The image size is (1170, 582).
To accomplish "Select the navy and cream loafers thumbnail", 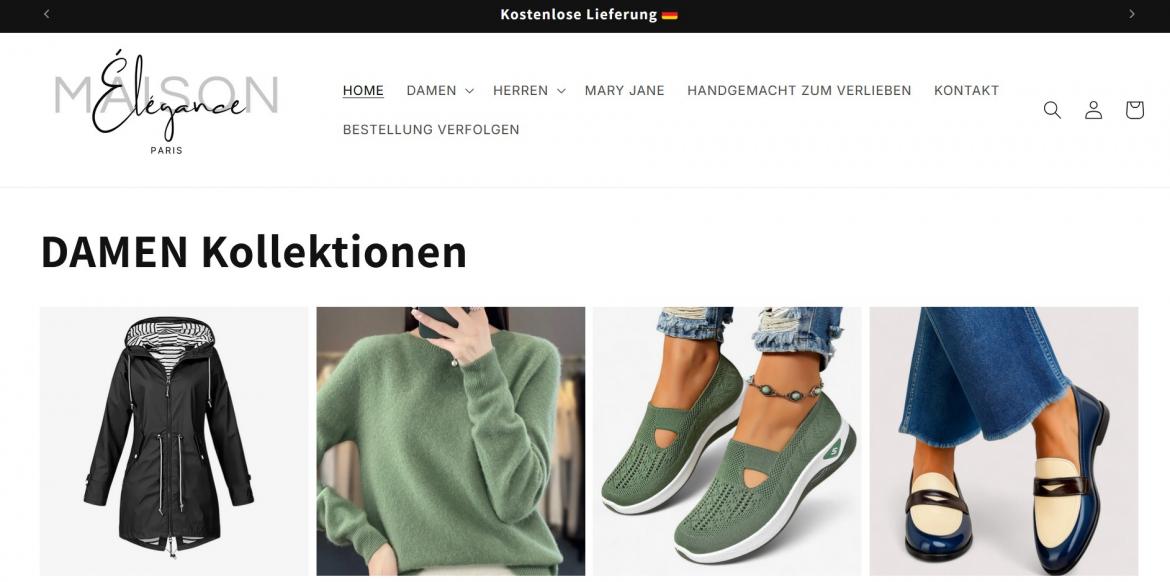I will pos(1004,441).
